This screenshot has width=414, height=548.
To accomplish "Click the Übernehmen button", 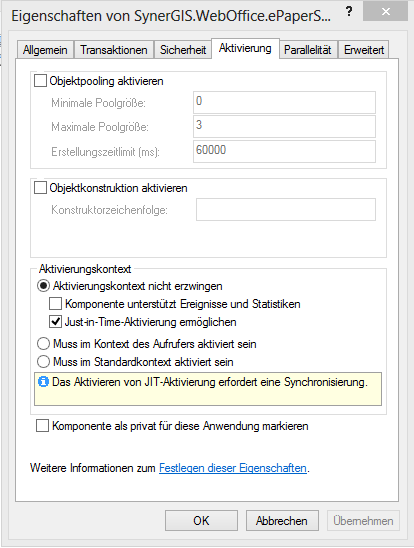I will (363, 520).
